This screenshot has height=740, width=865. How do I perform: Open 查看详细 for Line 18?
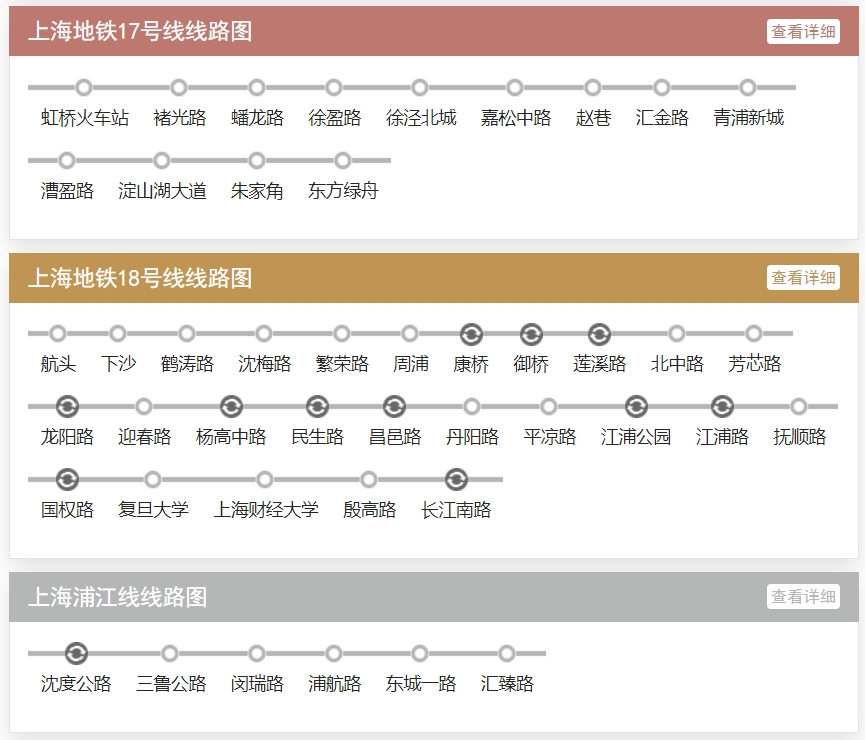[x=803, y=278]
